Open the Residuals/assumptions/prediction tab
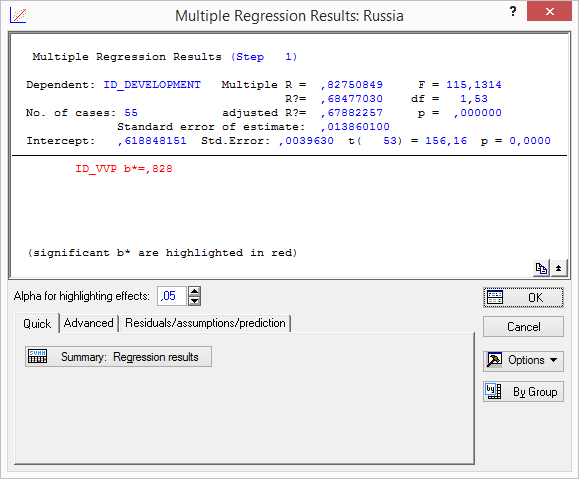This screenshot has width=579, height=479. tap(205, 323)
